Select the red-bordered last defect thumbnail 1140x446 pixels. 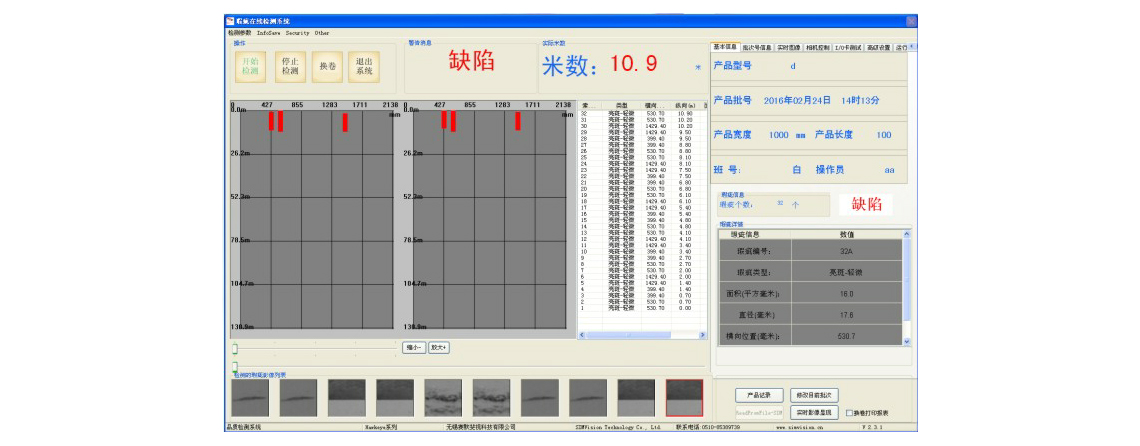click(x=684, y=398)
